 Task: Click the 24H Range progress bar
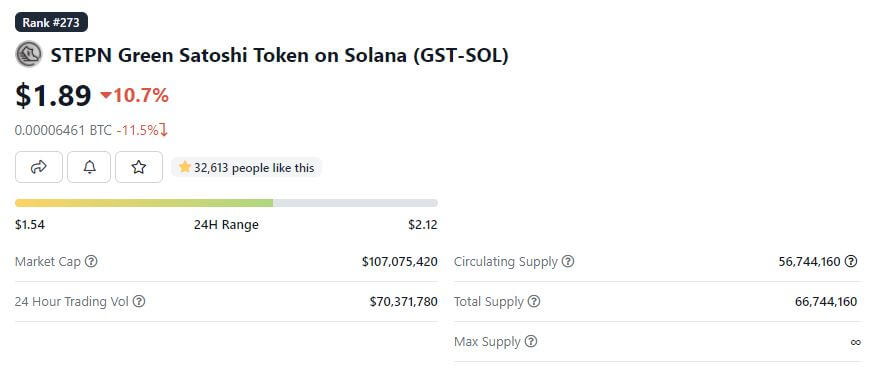[x=226, y=203]
